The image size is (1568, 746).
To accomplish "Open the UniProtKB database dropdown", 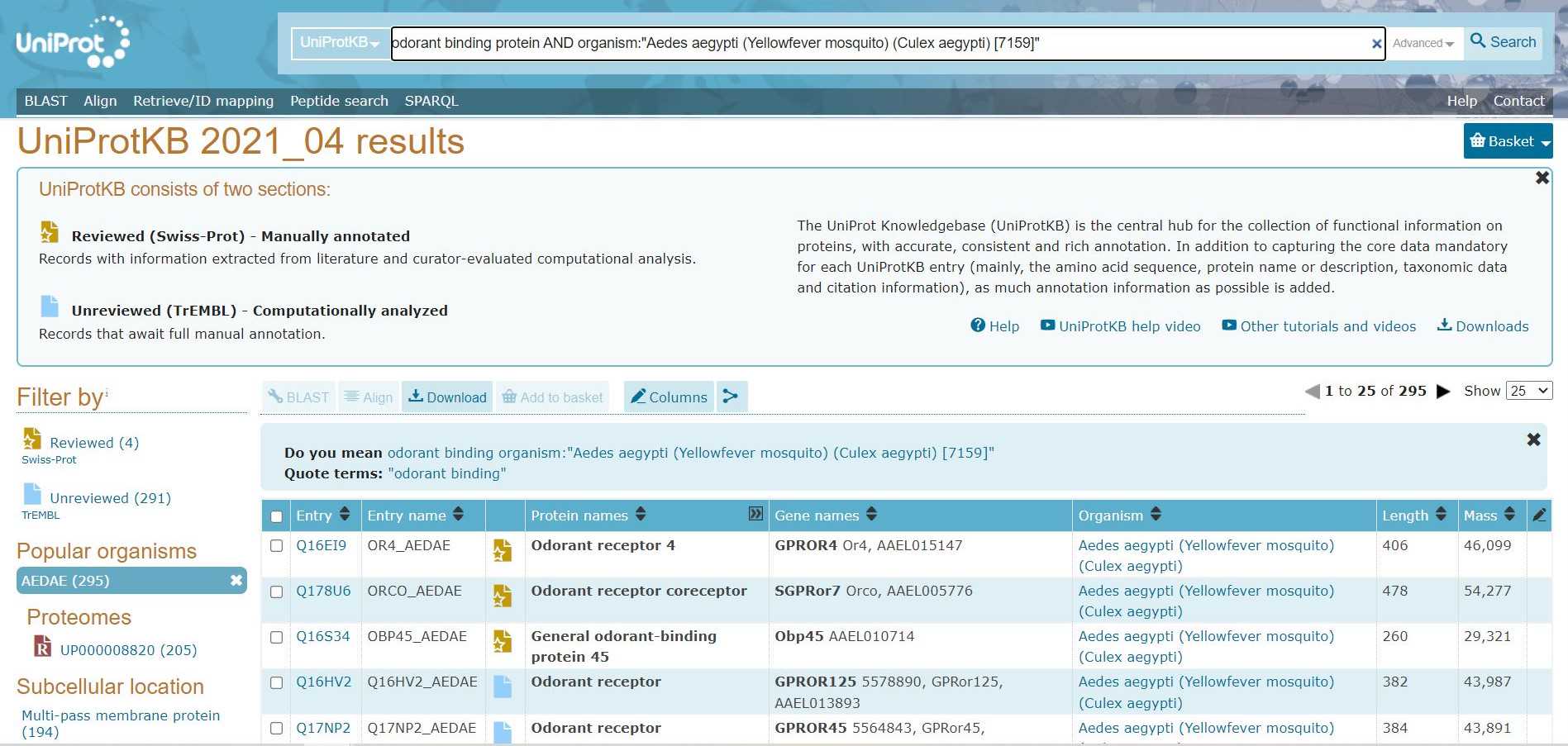I will click(340, 43).
